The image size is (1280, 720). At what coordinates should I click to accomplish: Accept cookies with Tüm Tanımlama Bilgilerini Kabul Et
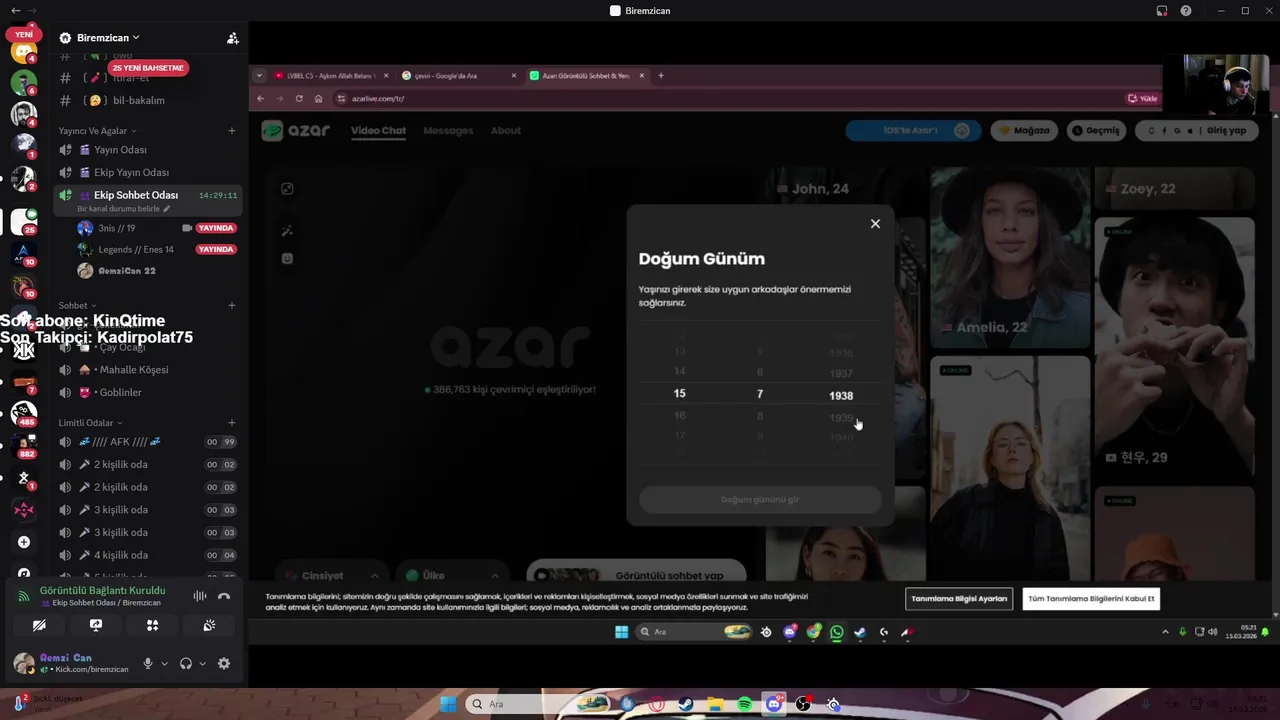tap(1091, 599)
